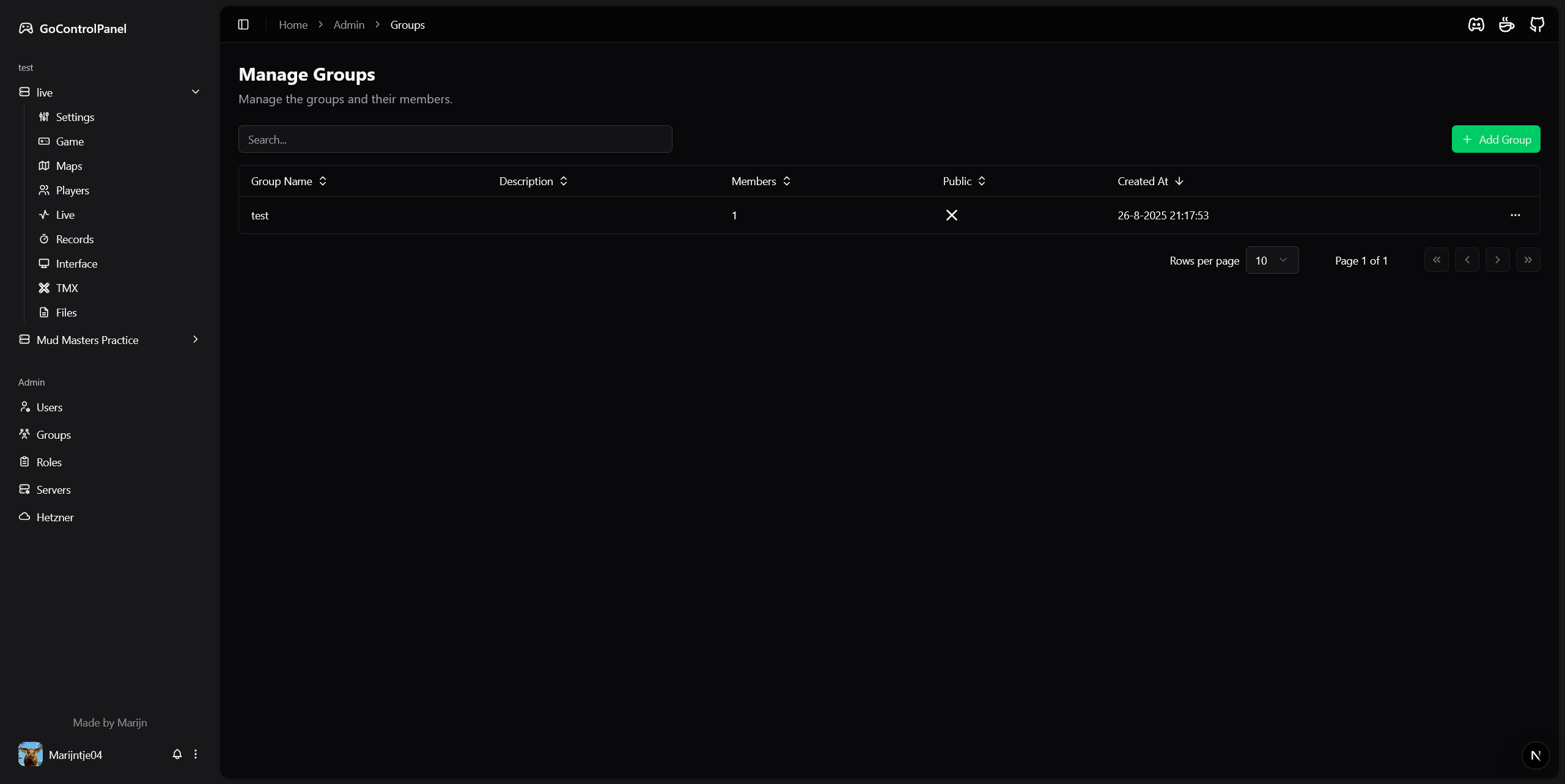1565x784 pixels.
Task: Navigate to Home breadcrumb link
Action: point(293,25)
